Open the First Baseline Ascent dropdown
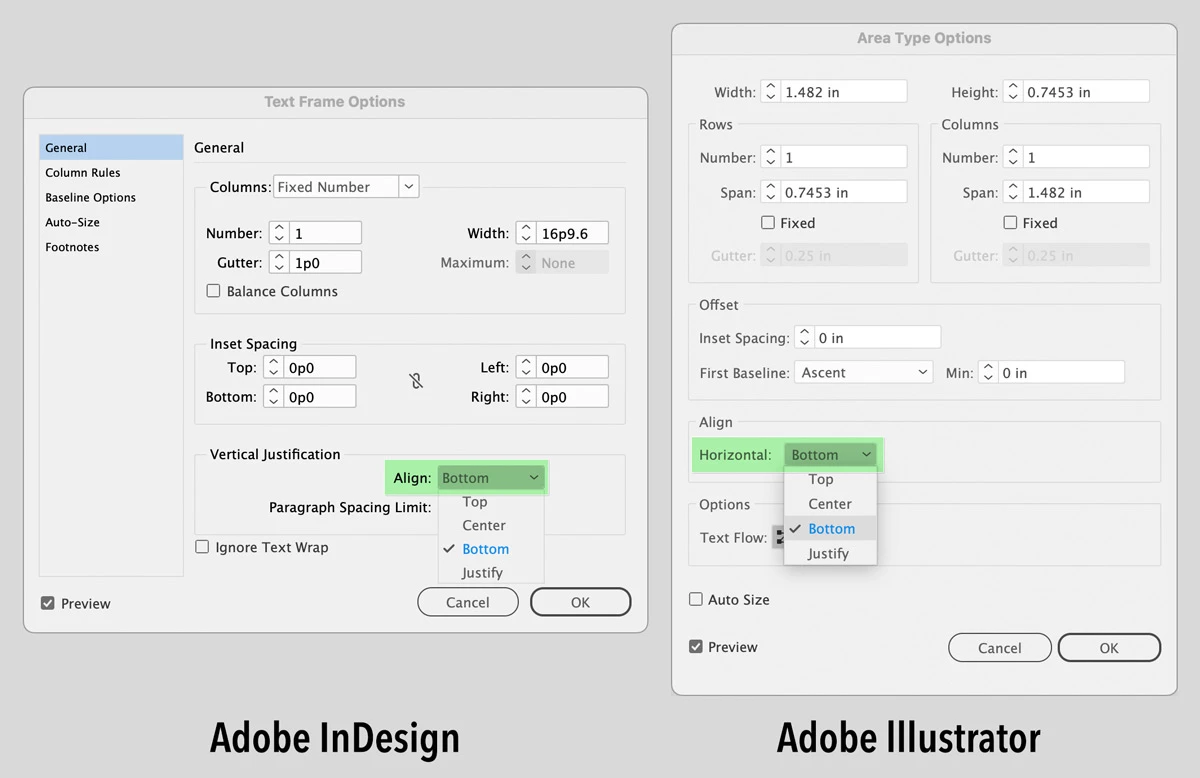Viewport: 1200px width, 778px height. tap(864, 372)
